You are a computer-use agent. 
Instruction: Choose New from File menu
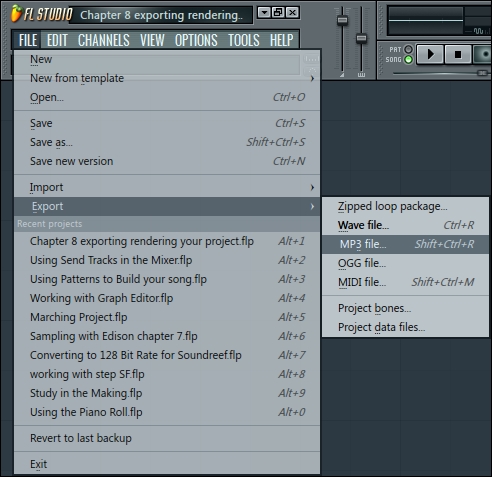click(167, 59)
